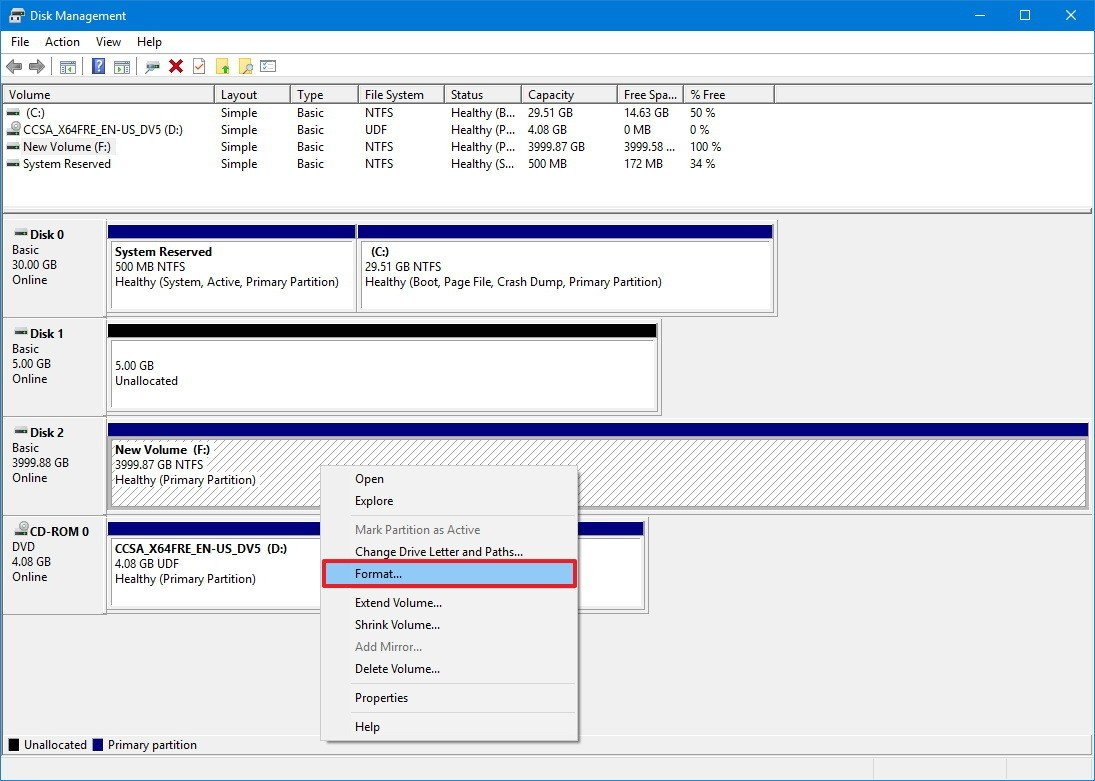The image size is (1095, 781).
Task: Sort by the Type column header
Action: click(x=325, y=94)
